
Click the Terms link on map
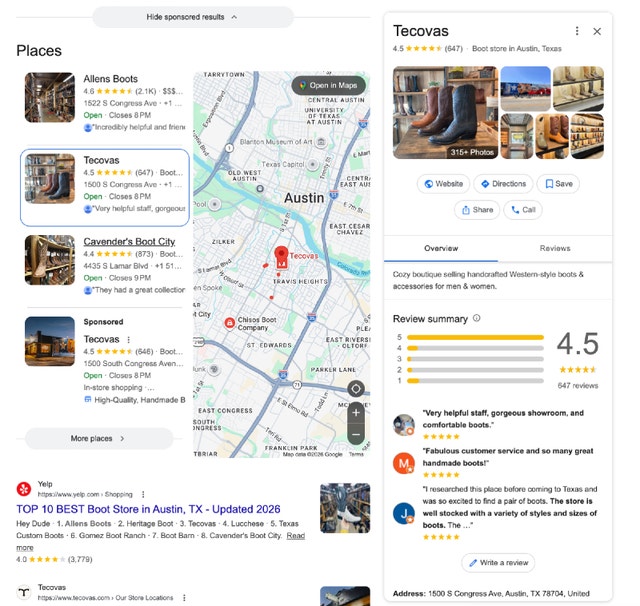pos(356,454)
